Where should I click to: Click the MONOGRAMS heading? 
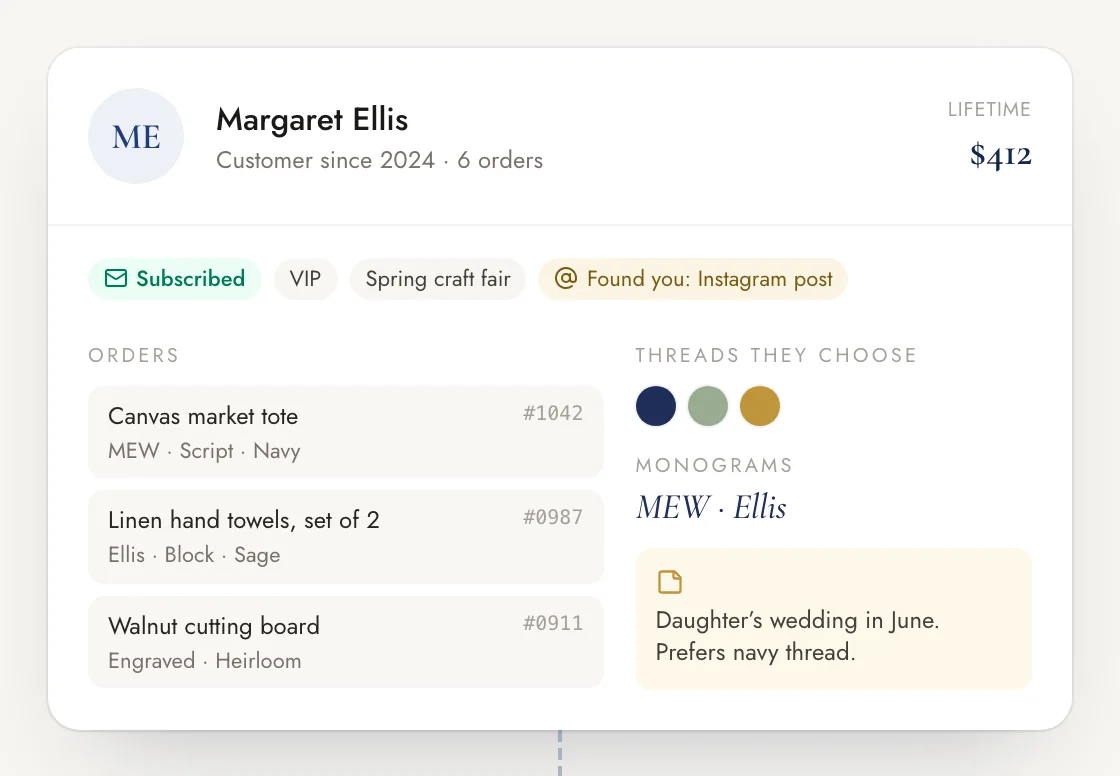(714, 465)
